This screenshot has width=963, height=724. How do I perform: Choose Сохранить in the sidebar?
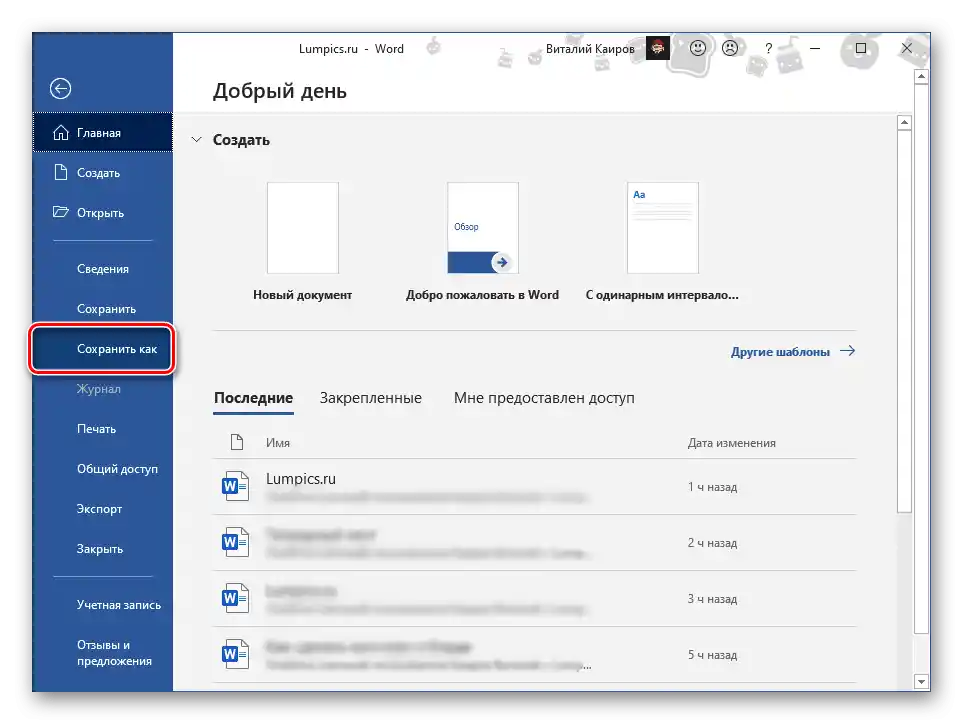click(x=103, y=309)
